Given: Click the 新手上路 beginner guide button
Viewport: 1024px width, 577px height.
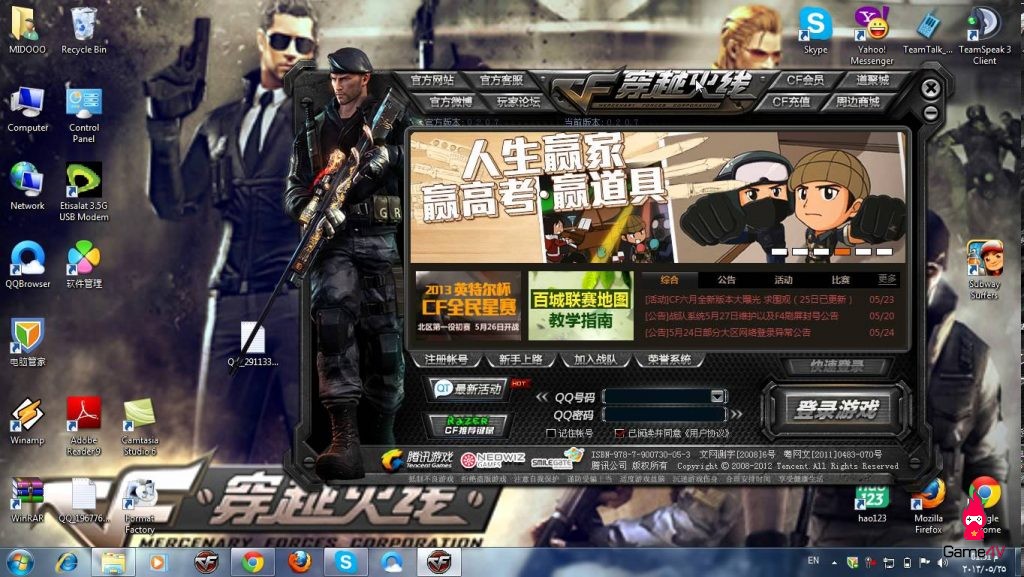Looking at the screenshot, I should coord(520,360).
